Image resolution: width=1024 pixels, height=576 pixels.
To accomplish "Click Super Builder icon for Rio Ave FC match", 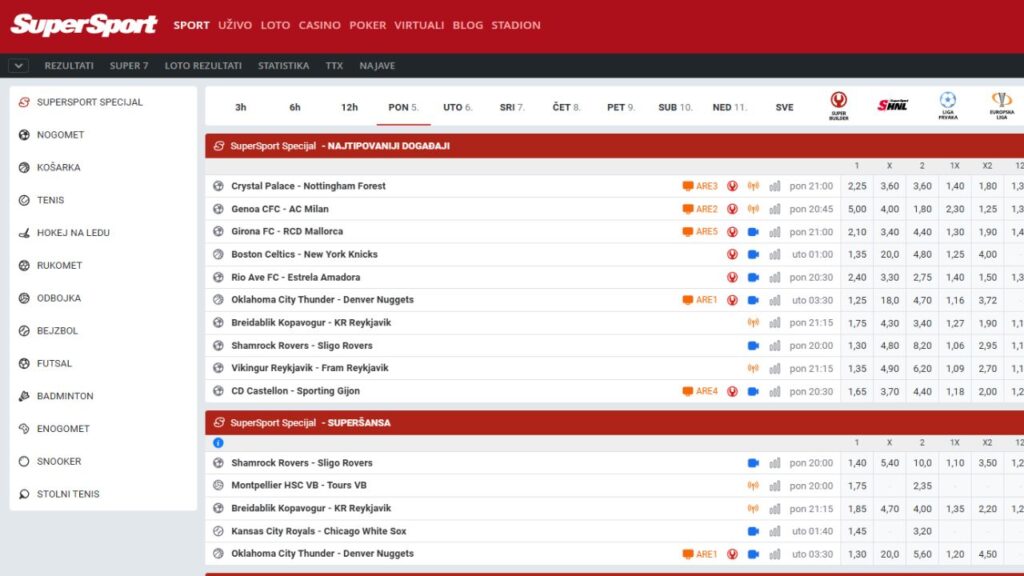I will pos(732,278).
